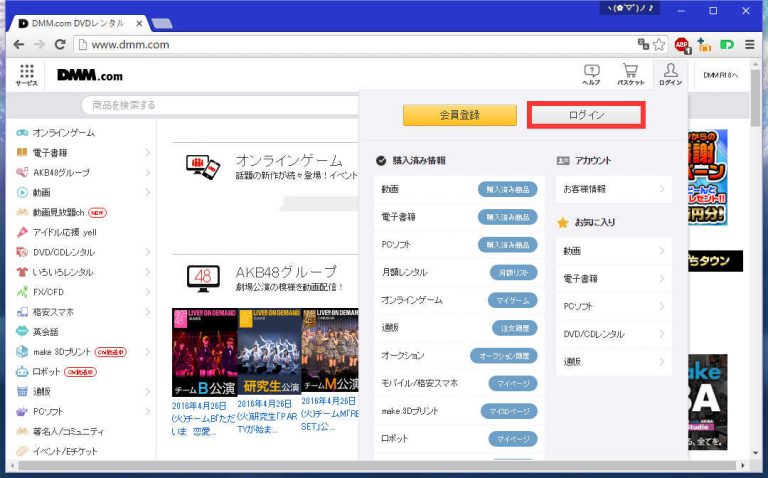Screen dimensions: 768x478
Task: Click the 通販 basket sidebar icon
Action: 22,391
